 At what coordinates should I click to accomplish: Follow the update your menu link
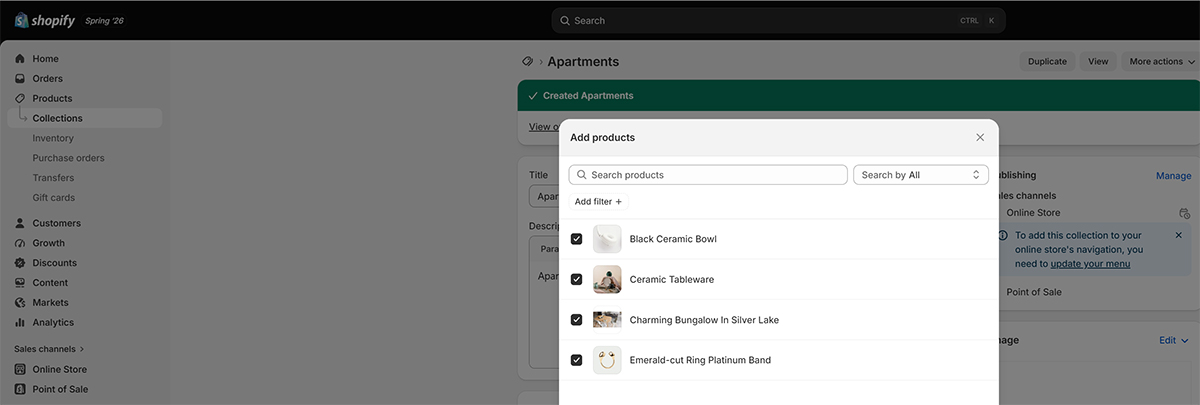click(x=1090, y=264)
